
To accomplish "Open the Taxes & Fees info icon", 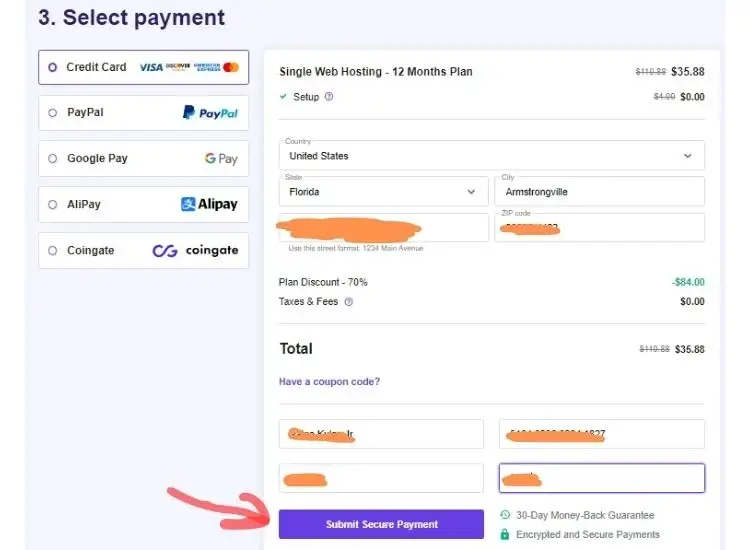I will tap(349, 302).
